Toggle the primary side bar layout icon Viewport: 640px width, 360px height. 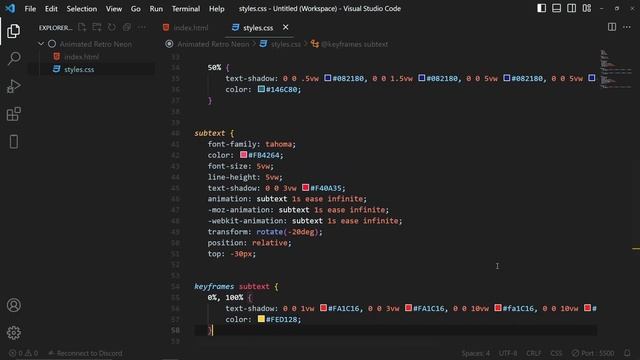pos(541,8)
